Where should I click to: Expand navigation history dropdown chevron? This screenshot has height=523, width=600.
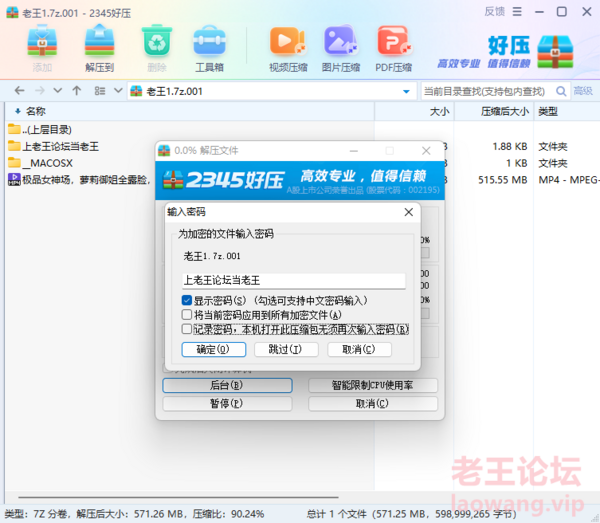[x=57, y=91]
